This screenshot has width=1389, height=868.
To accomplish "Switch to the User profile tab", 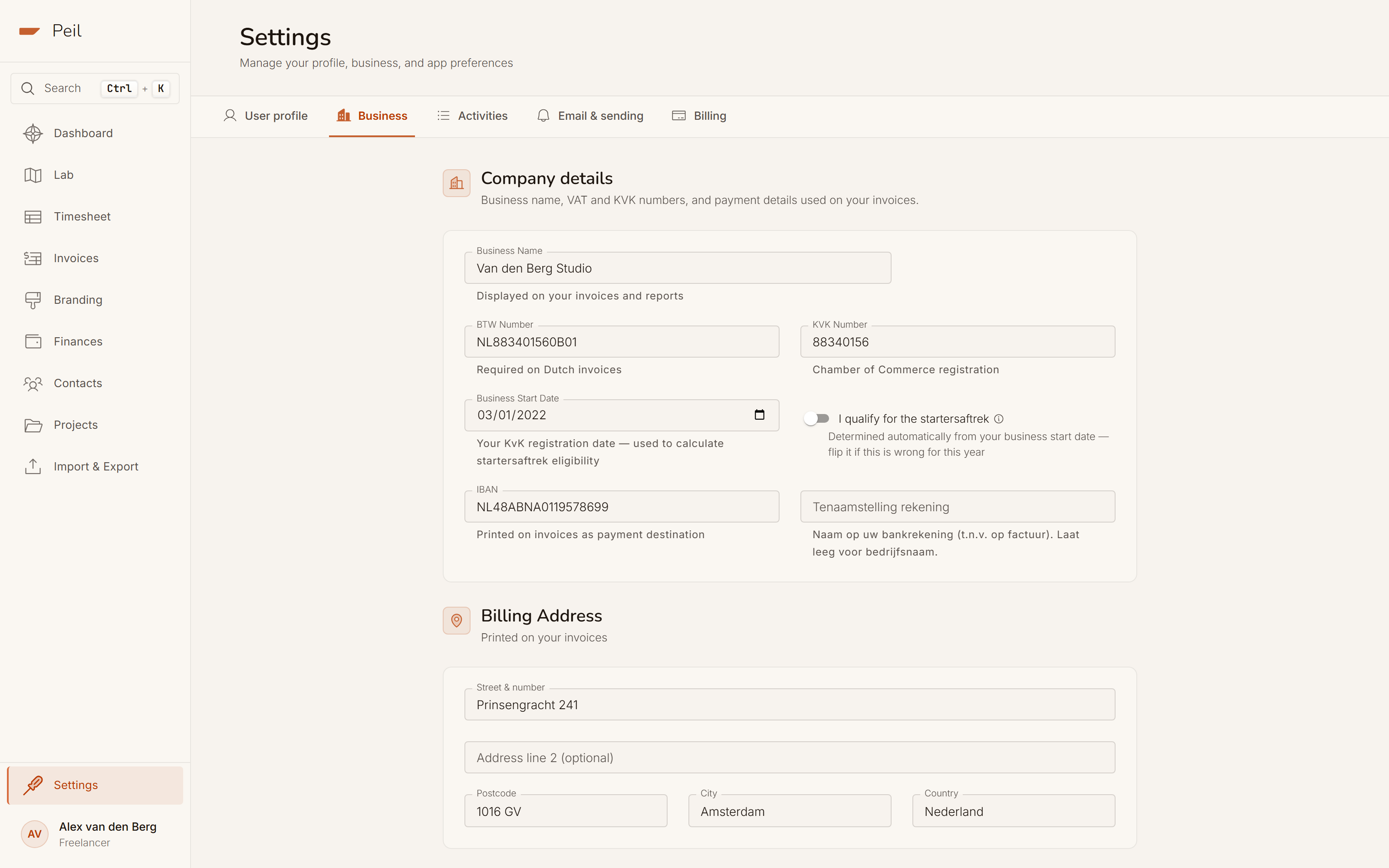I will [265, 116].
